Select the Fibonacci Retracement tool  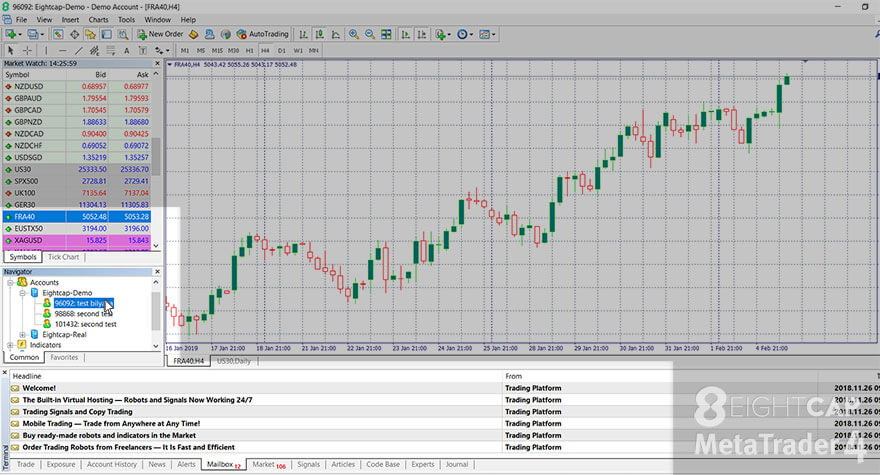point(111,51)
